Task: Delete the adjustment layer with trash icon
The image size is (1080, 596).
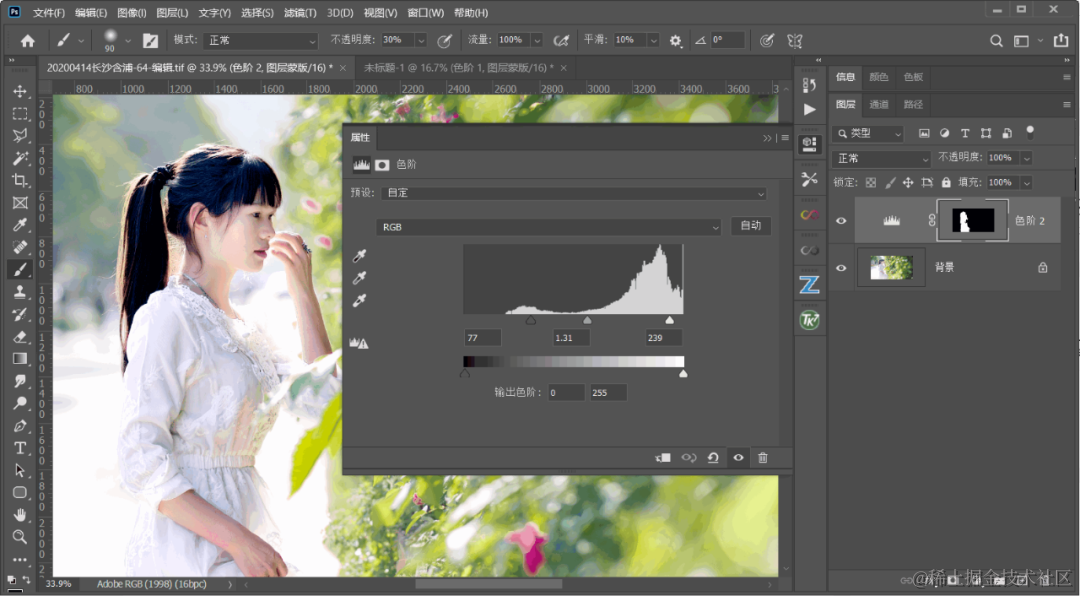Action: coord(762,458)
